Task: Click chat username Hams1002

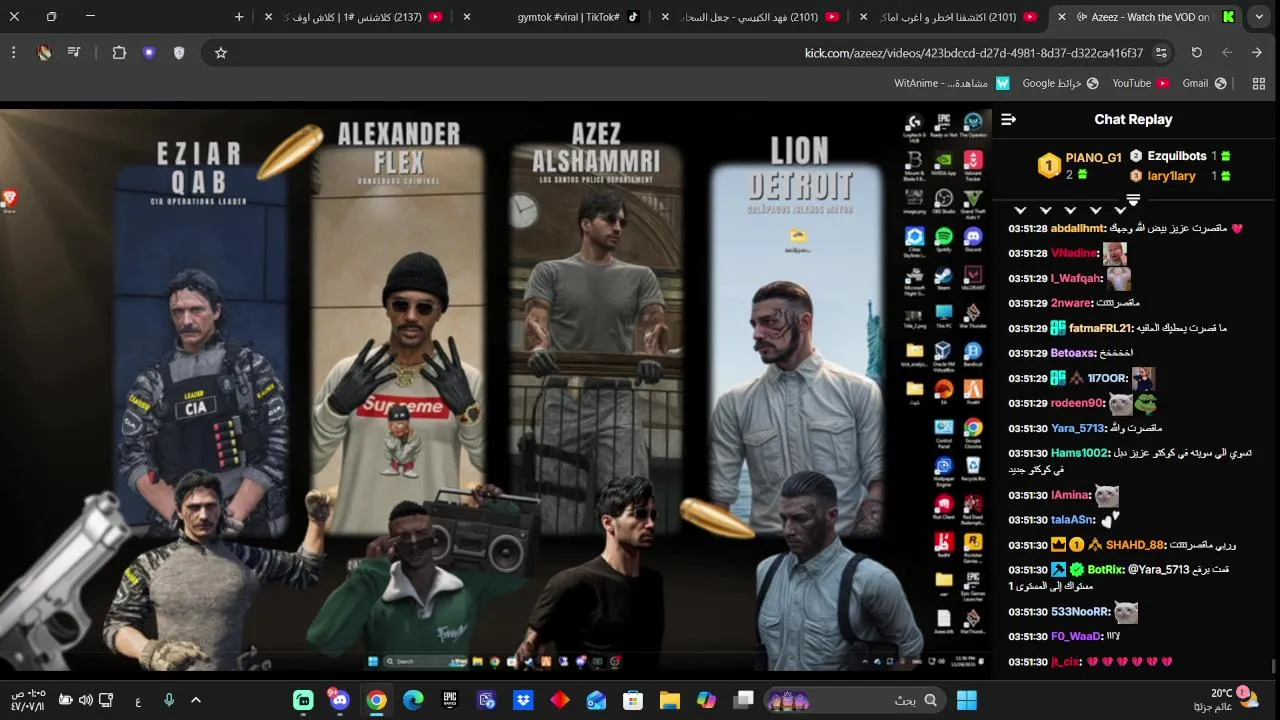Action: point(1080,453)
